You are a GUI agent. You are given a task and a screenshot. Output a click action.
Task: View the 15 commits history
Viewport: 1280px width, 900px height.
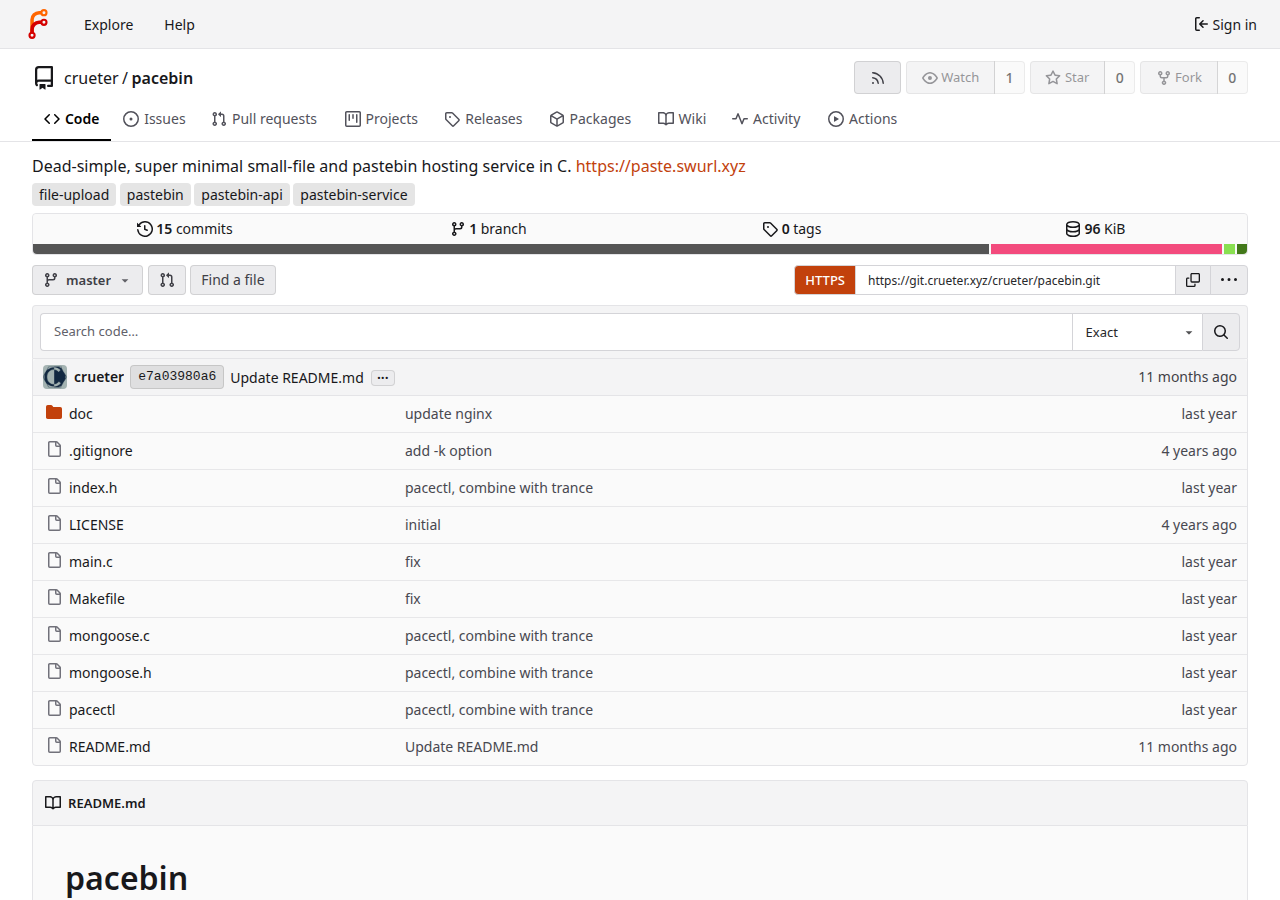click(x=185, y=229)
